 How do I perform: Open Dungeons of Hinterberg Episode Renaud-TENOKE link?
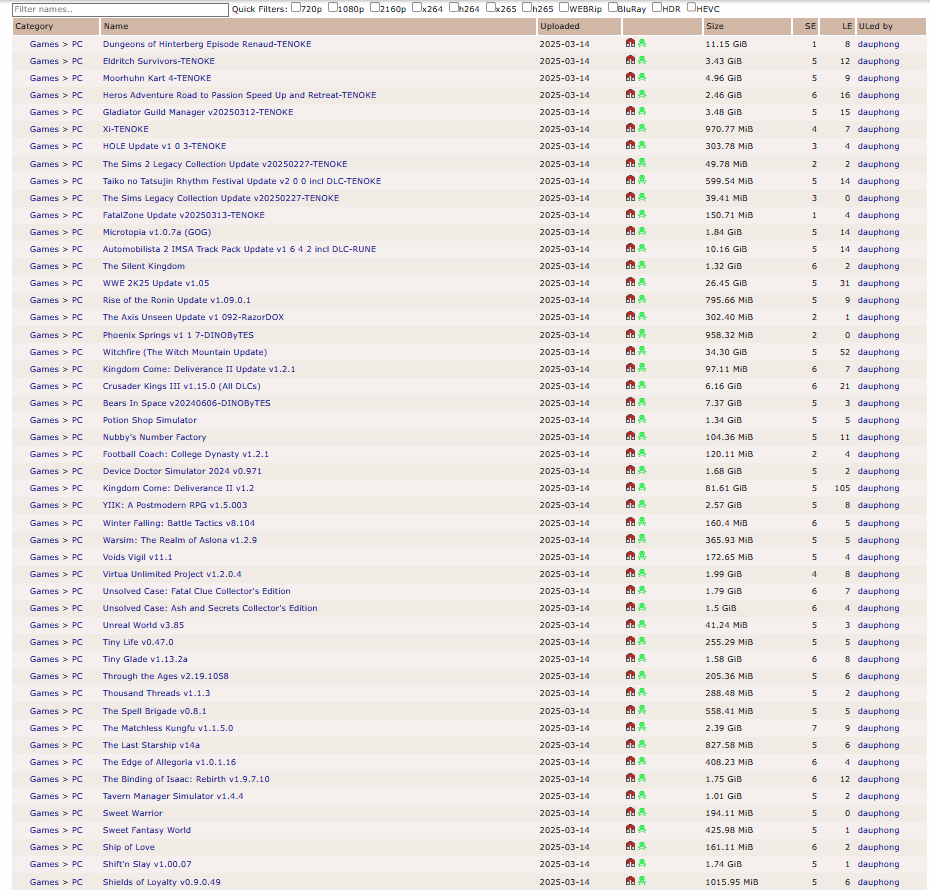click(x=207, y=44)
